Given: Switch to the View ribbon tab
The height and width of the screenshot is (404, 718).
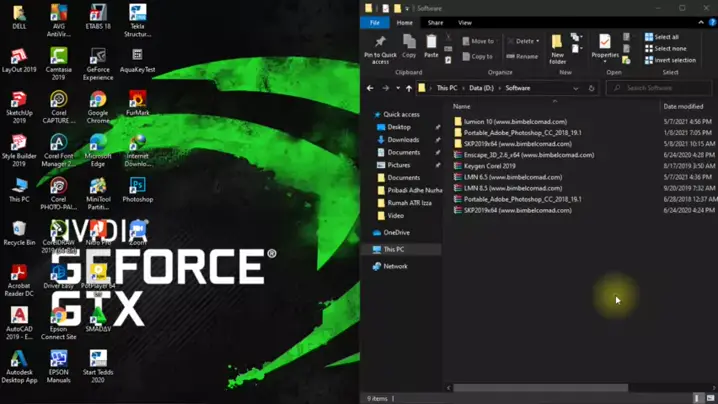Looking at the screenshot, I should pos(465,22).
